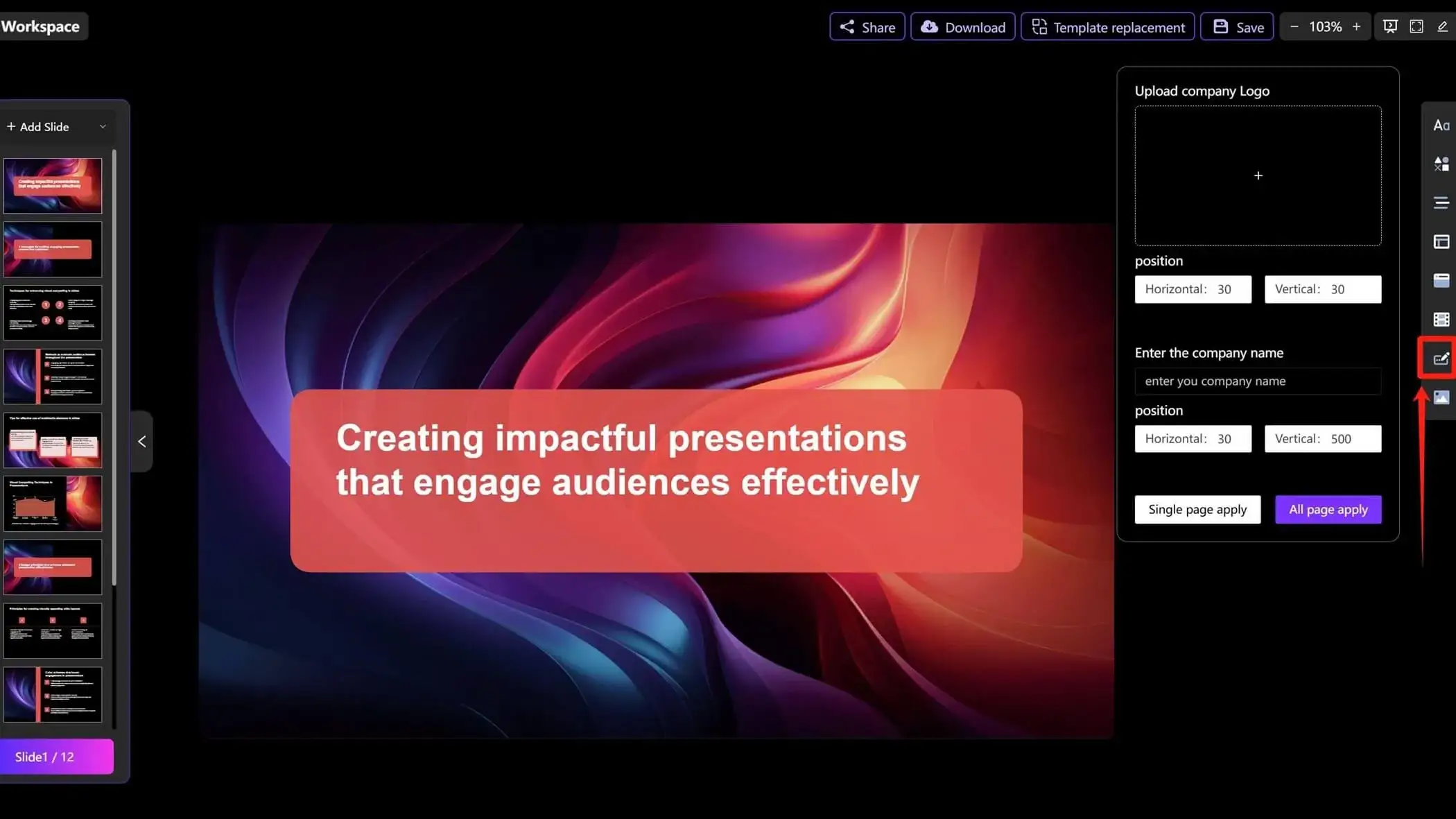Expand the Add Slide dropdown chevron
Viewport: 1456px width, 819px height.
coord(103,126)
